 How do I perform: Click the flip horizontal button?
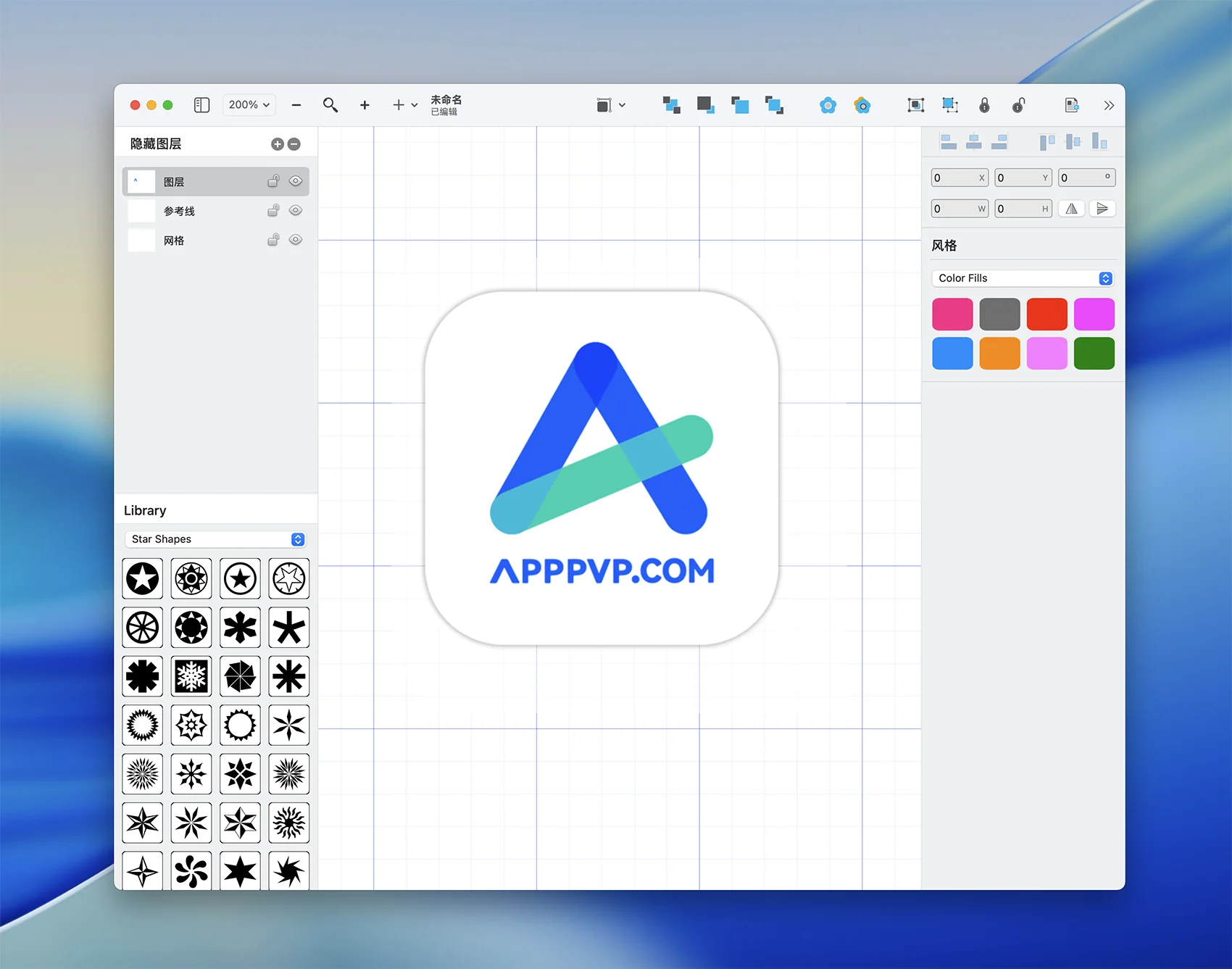click(x=1071, y=209)
